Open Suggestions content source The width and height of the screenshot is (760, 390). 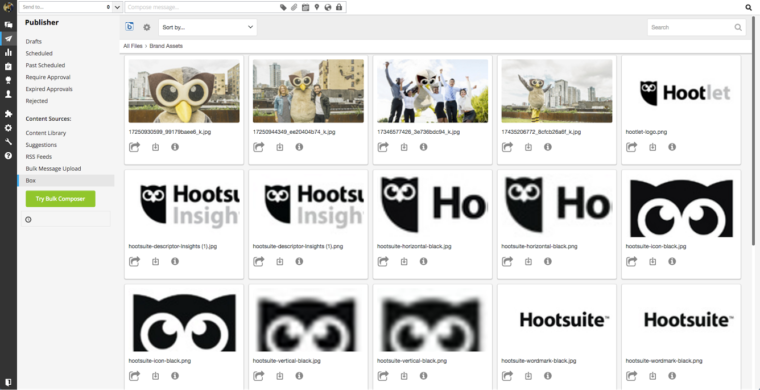pyautogui.click(x=41, y=145)
